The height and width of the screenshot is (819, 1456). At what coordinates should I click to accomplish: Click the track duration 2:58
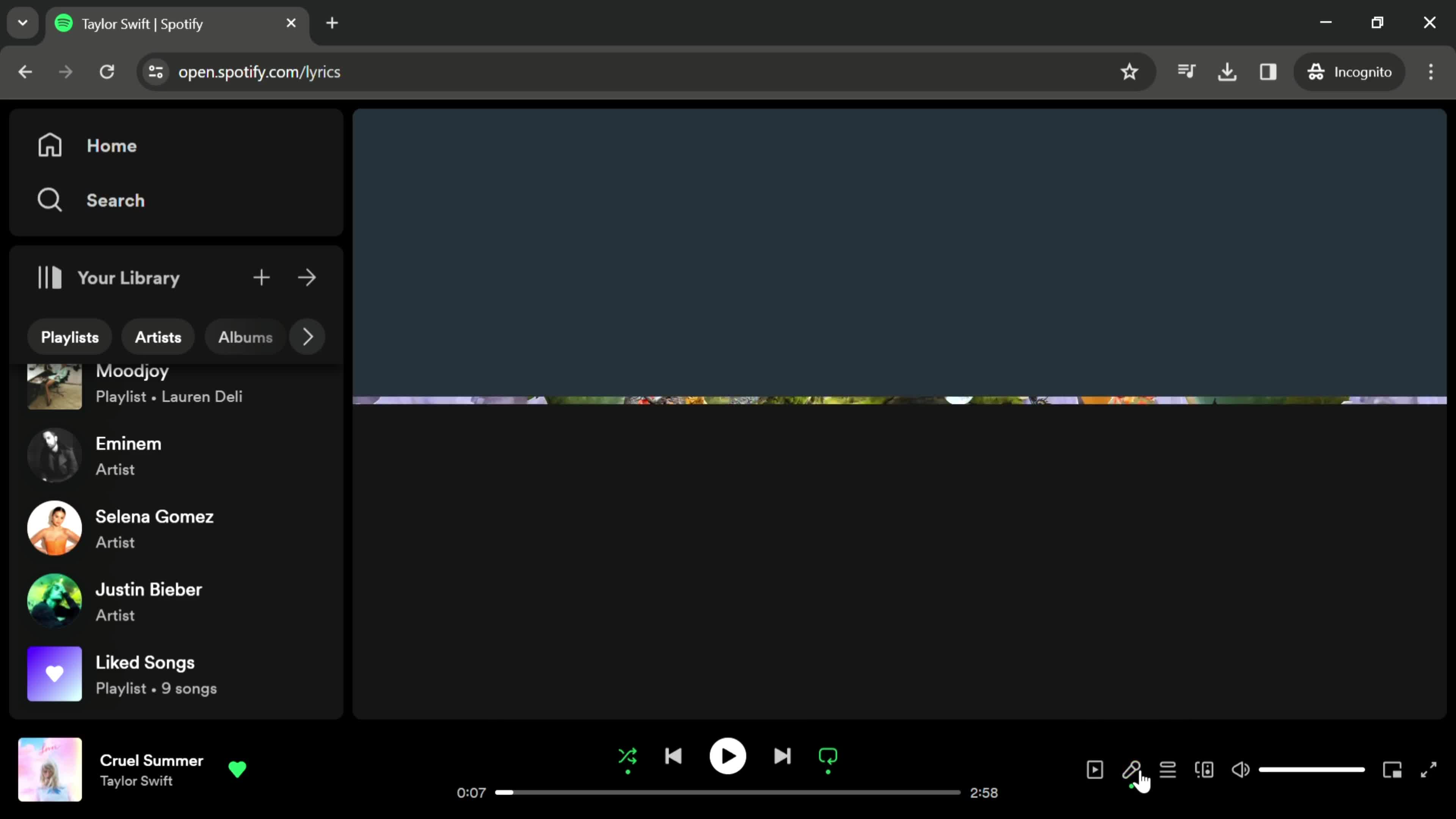(984, 792)
